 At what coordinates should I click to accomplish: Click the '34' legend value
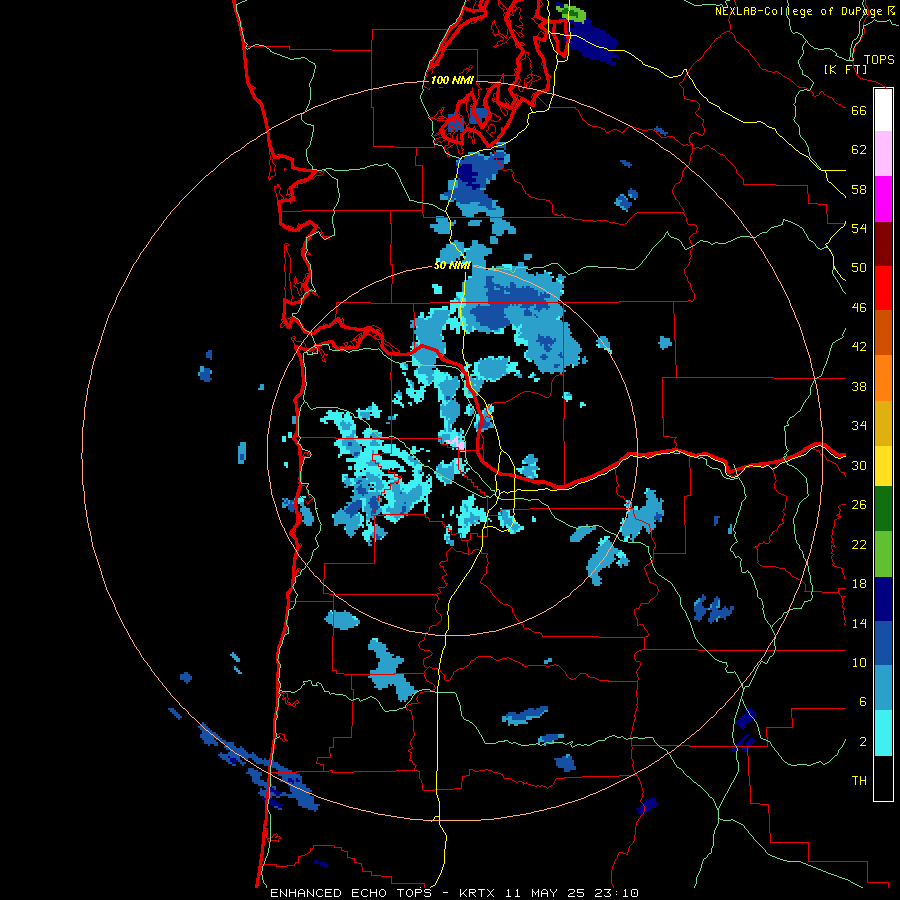point(859,425)
